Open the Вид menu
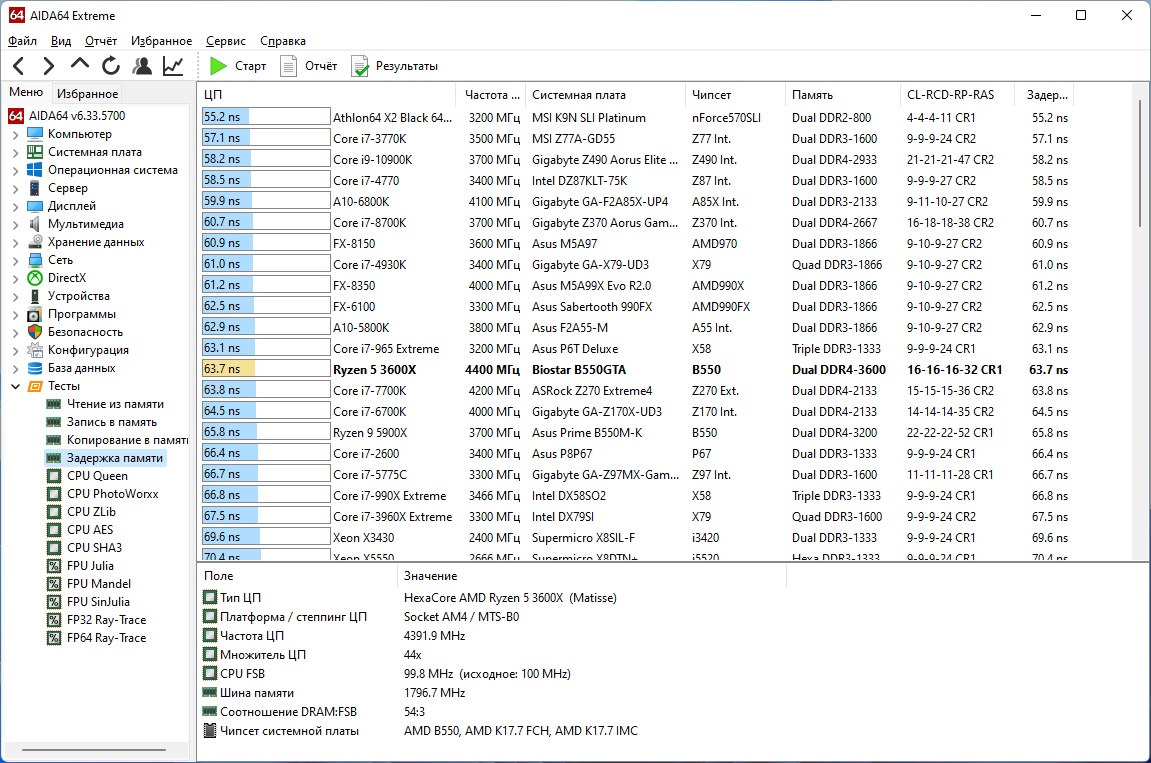Viewport: 1151px width, 763px height. tap(61, 41)
